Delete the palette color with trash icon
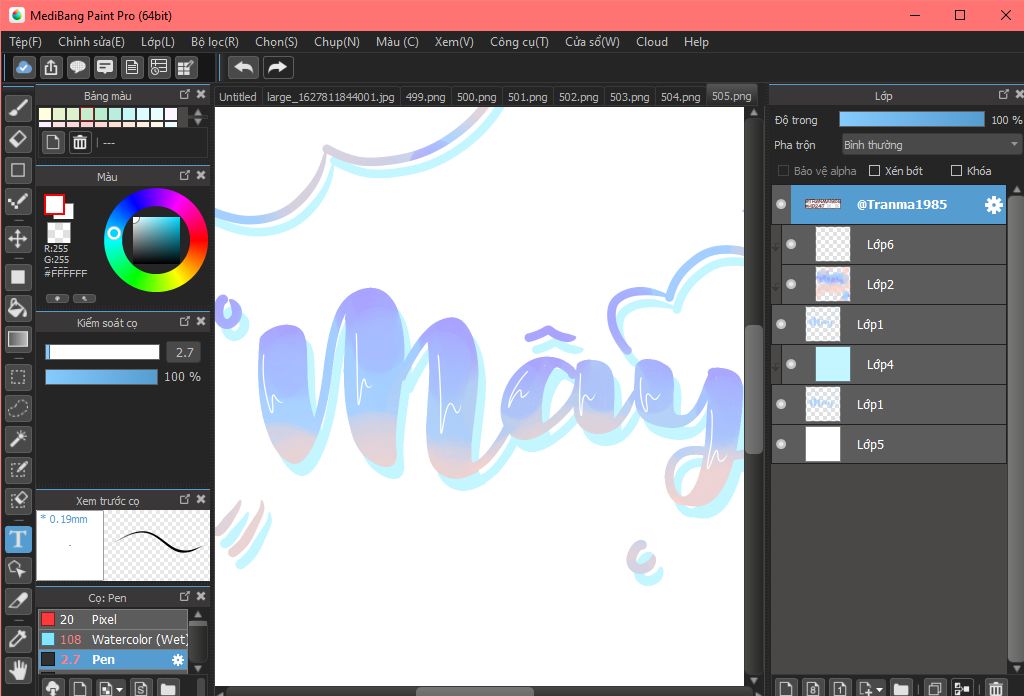This screenshot has width=1024, height=696. point(80,142)
